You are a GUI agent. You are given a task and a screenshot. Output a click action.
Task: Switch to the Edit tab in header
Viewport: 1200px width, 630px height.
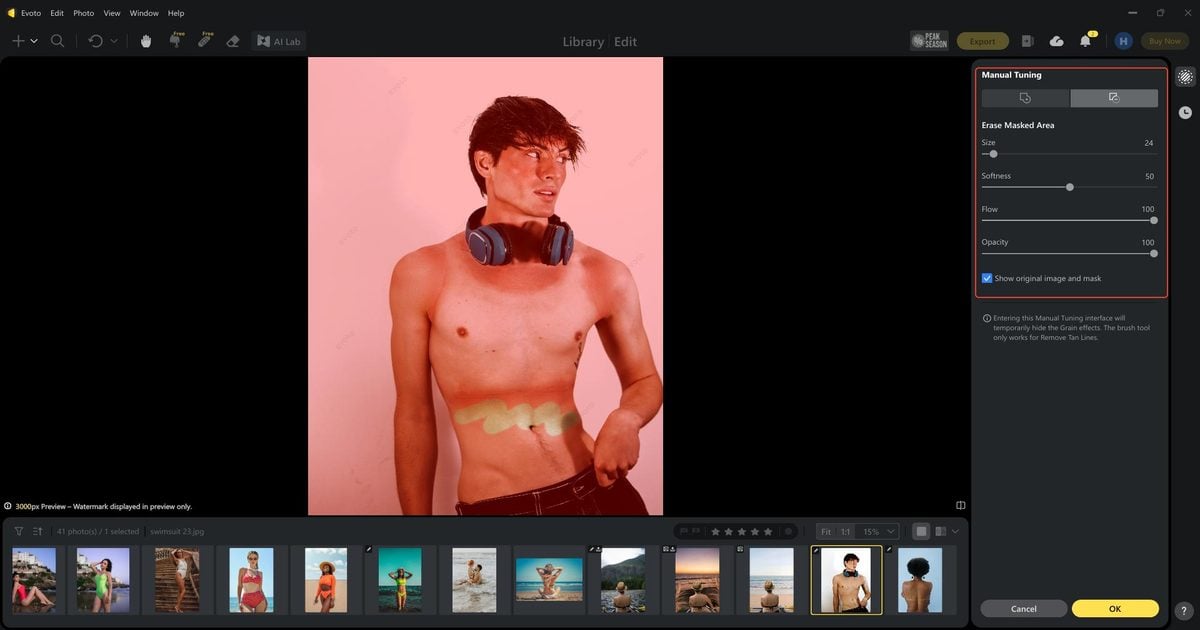pos(626,42)
